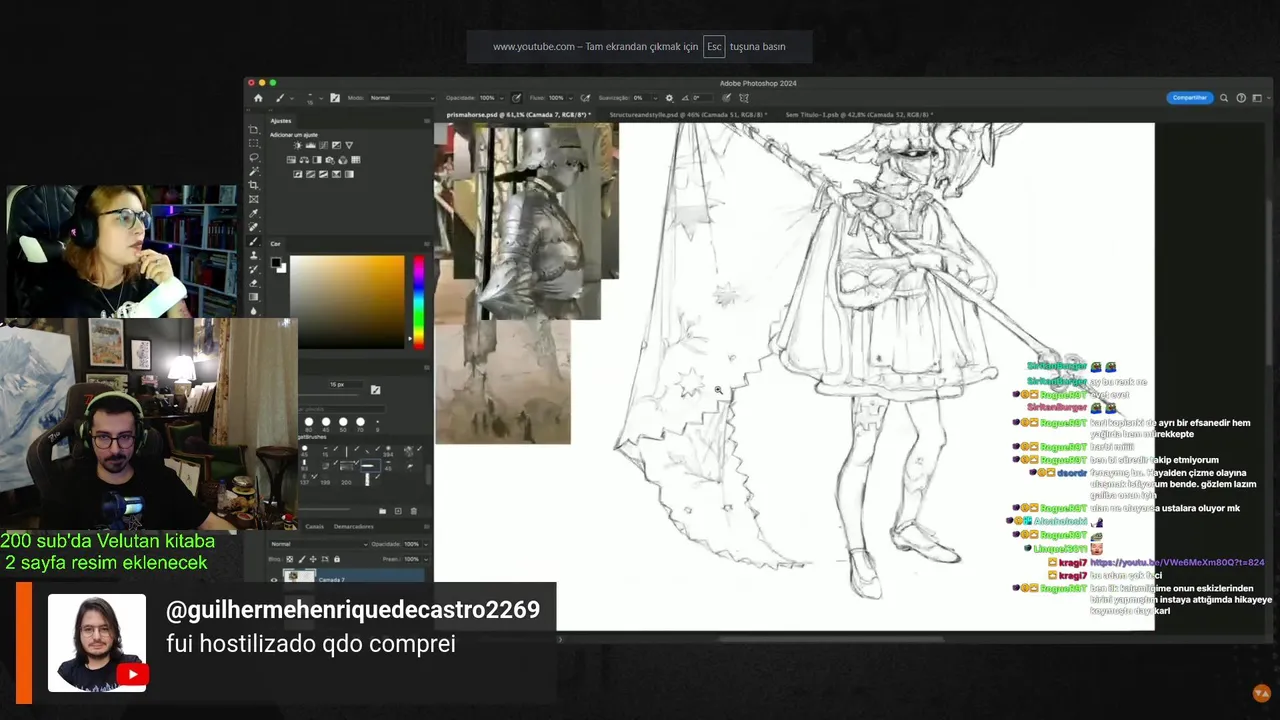Switch to Structureandstylle.psd document tab

click(x=689, y=115)
